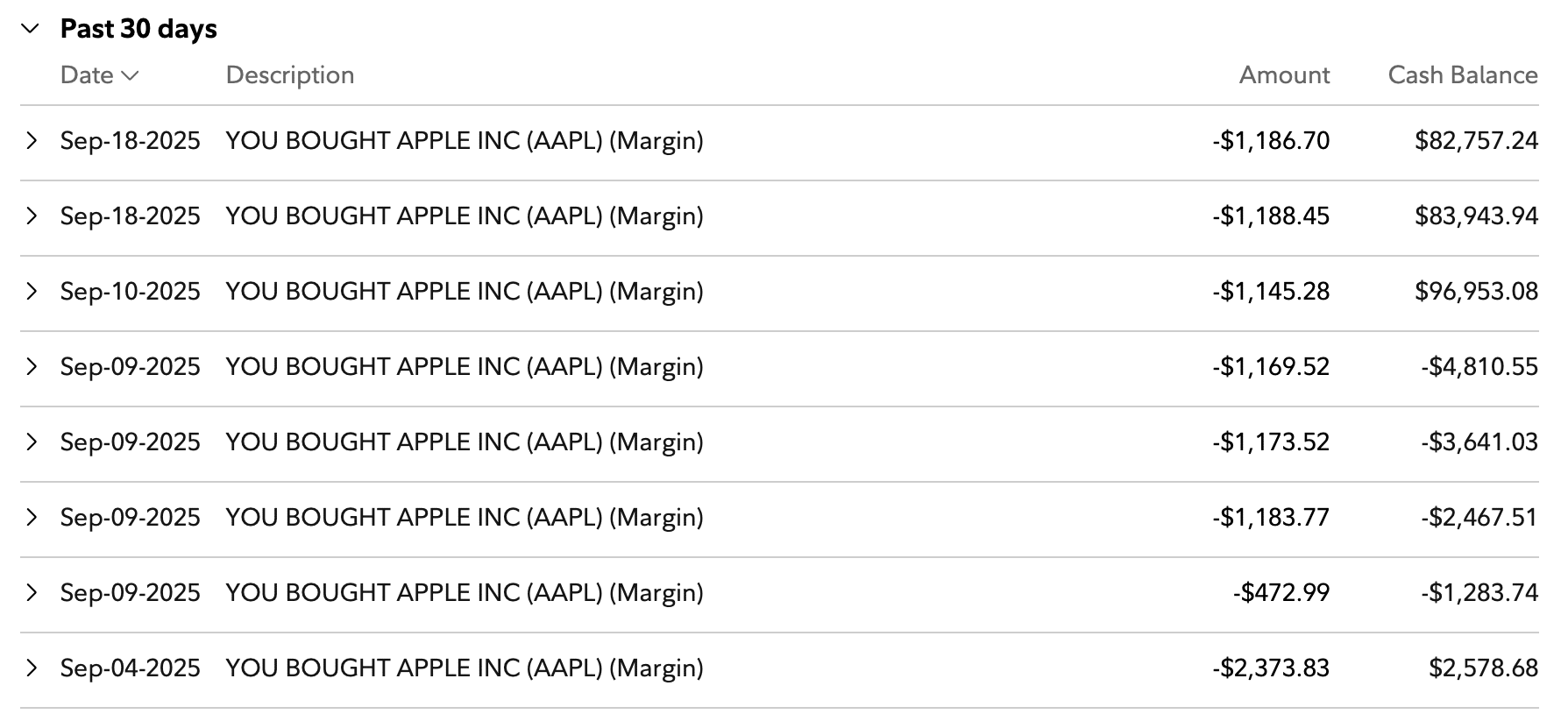Click the Past 30 days heading text

tap(138, 29)
